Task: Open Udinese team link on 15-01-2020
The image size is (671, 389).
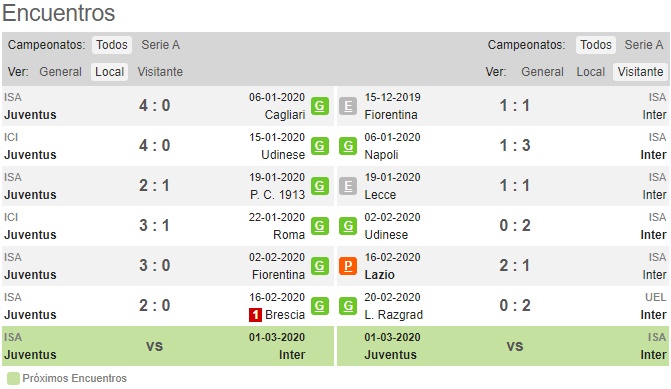Action: coord(283,155)
